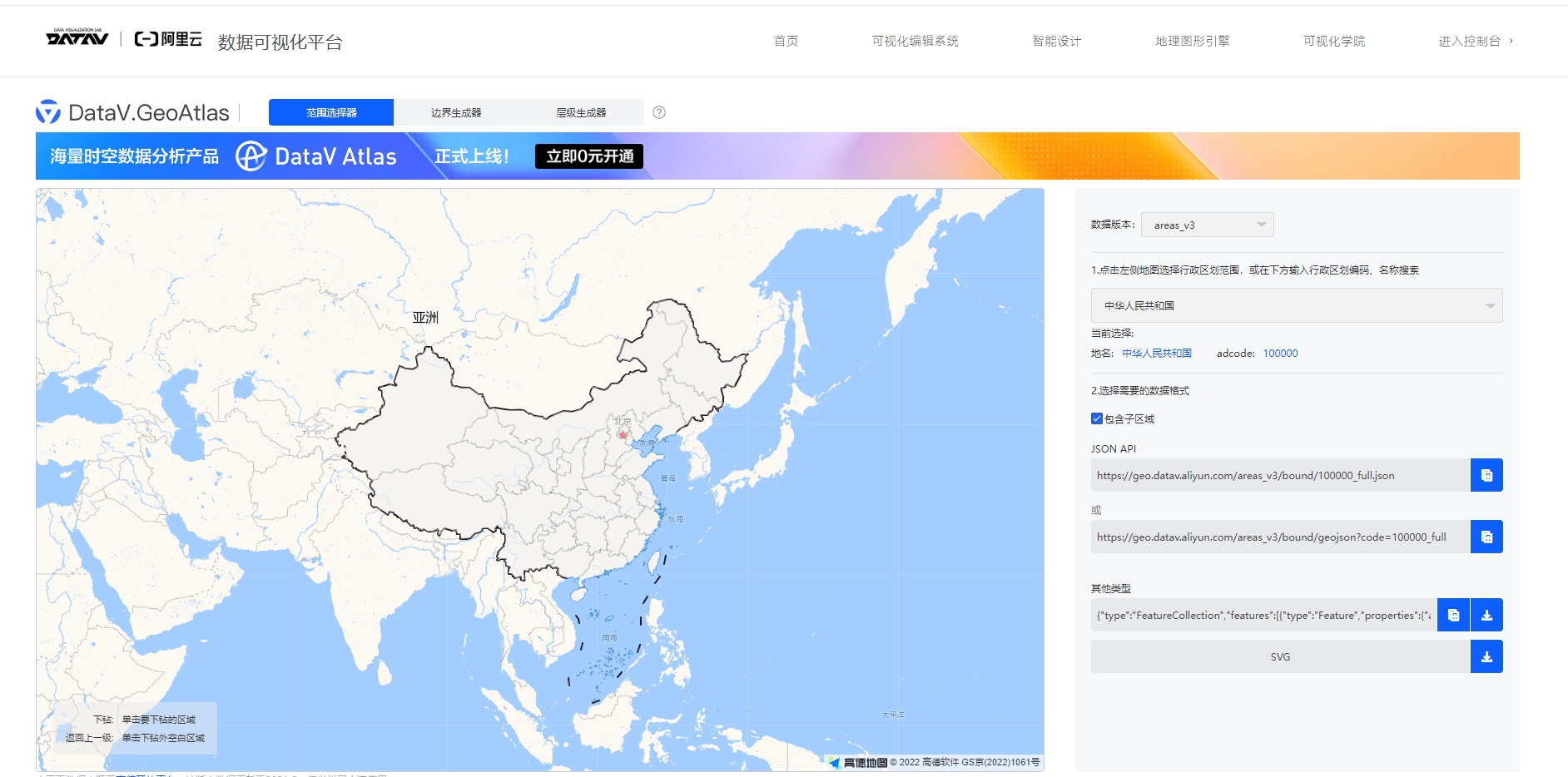Go to 首页 in the top navigation
Screen dimensions: 1568x777
point(786,41)
